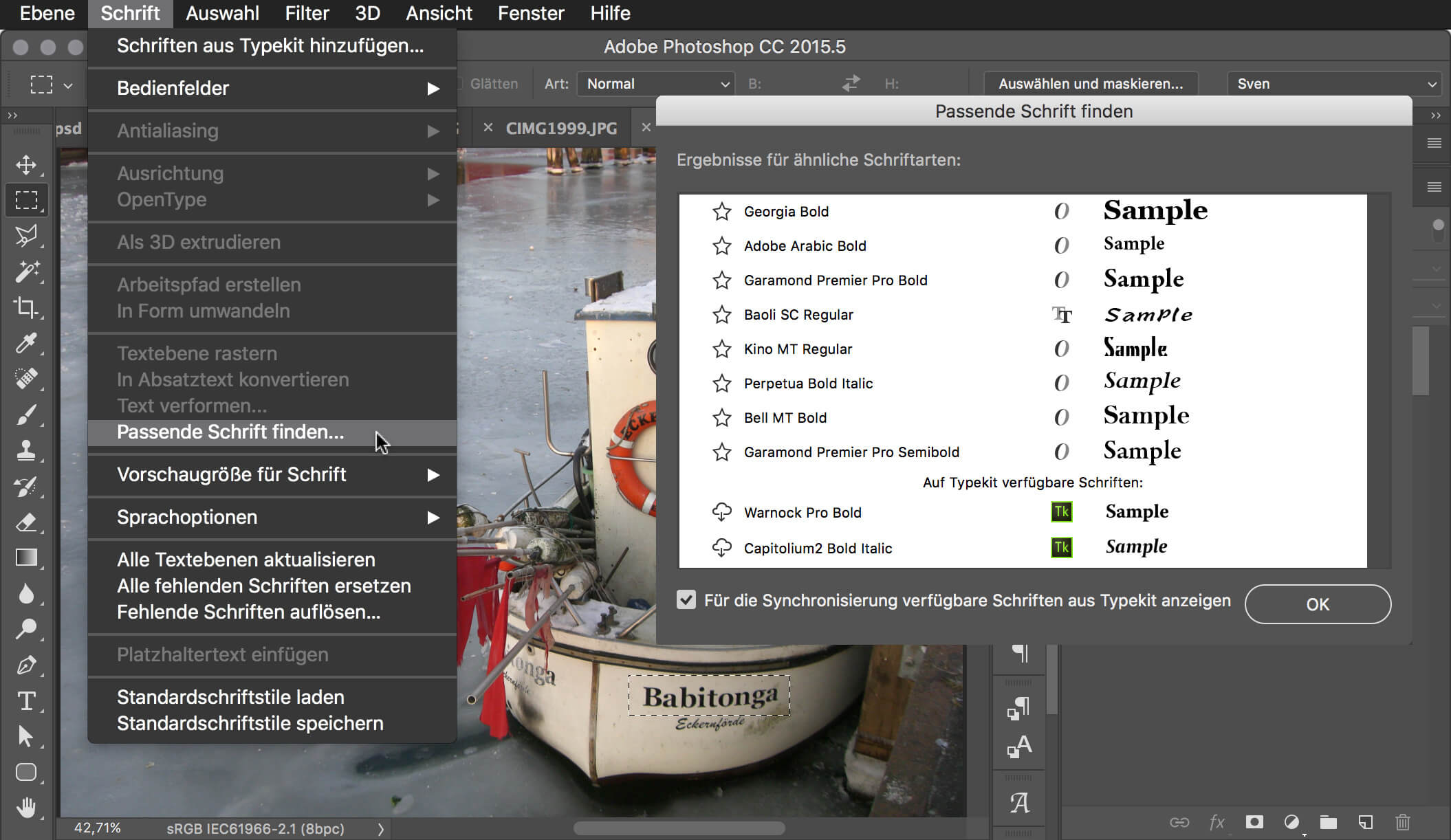Open the Sven workspace dropdown
This screenshot has width=1451, height=840.
[x=1335, y=84]
